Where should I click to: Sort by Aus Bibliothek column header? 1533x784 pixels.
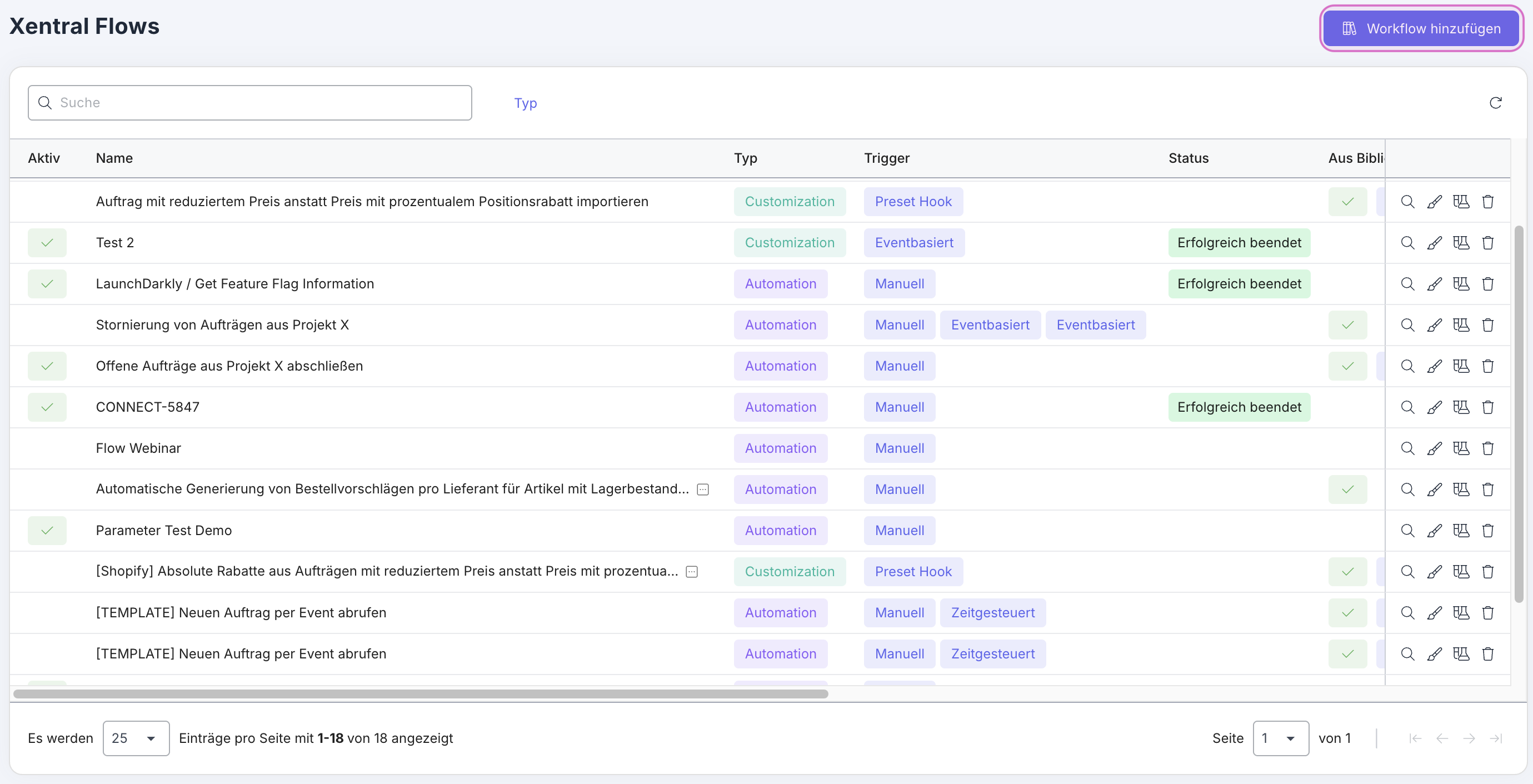click(1356, 158)
